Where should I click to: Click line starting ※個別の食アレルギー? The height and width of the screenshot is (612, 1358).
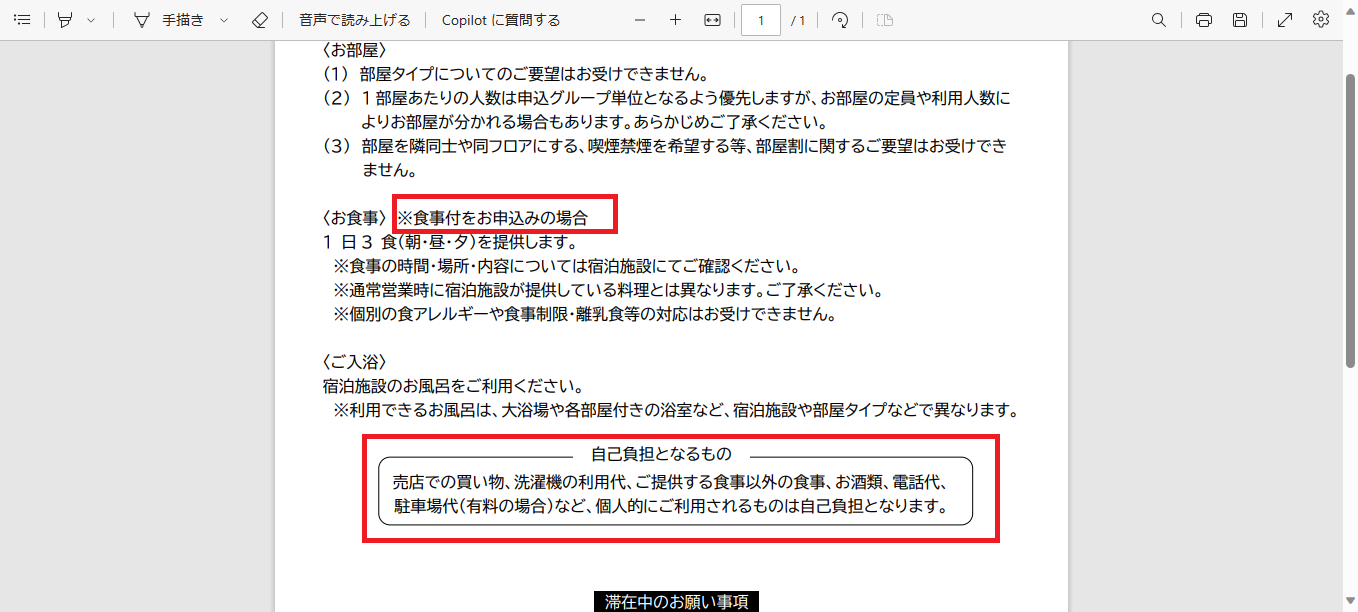(x=584, y=314)
